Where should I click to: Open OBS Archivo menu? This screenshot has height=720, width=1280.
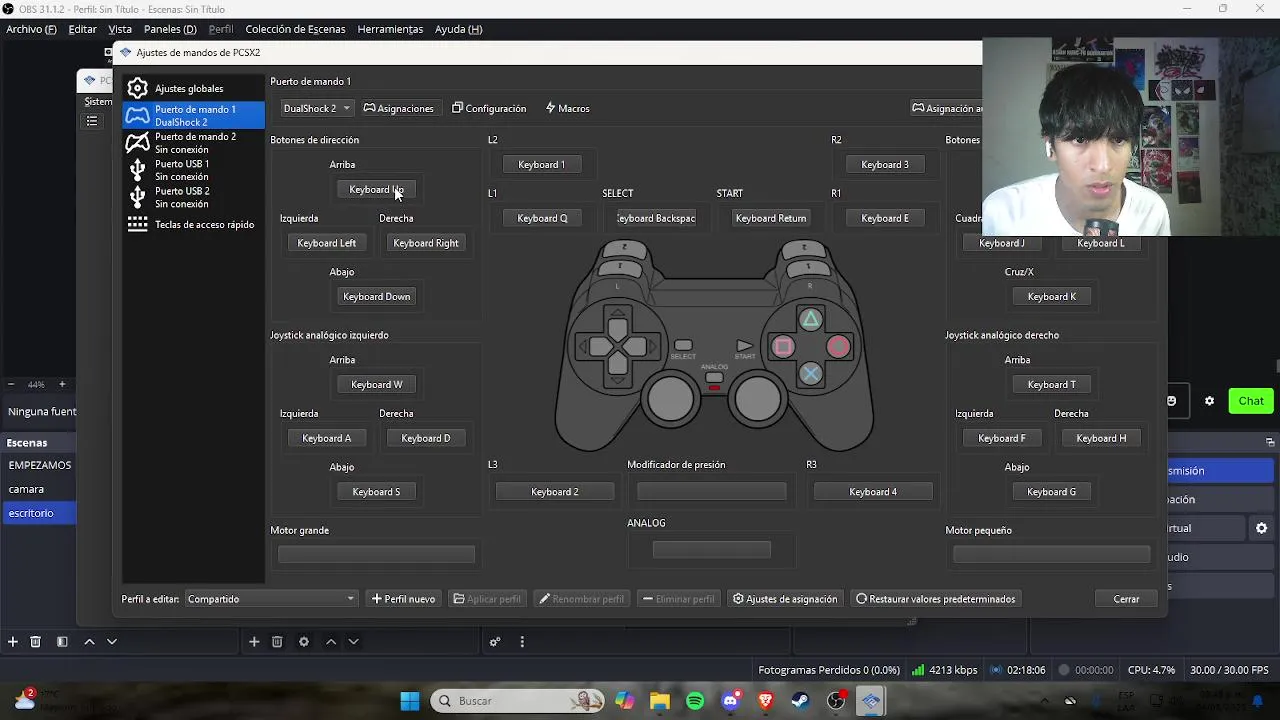pyautogui.click(x=31, y=29)
